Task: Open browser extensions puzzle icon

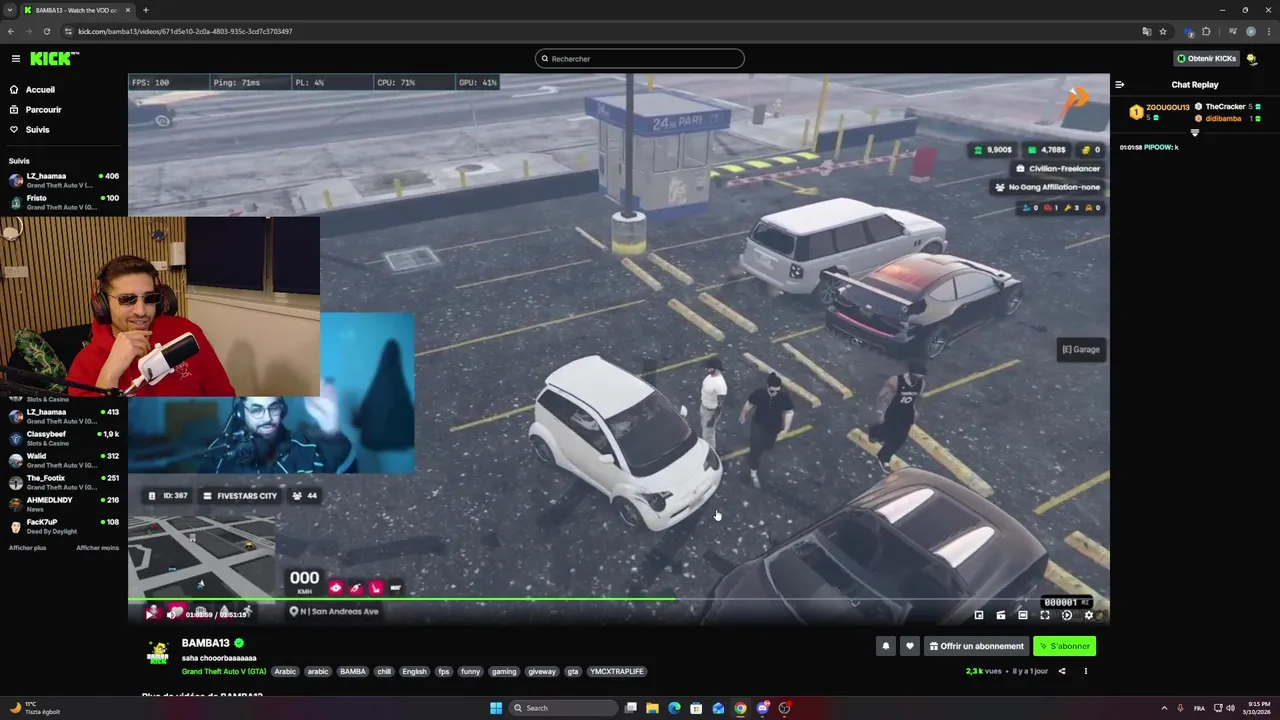Action: tap(1206, 31)
